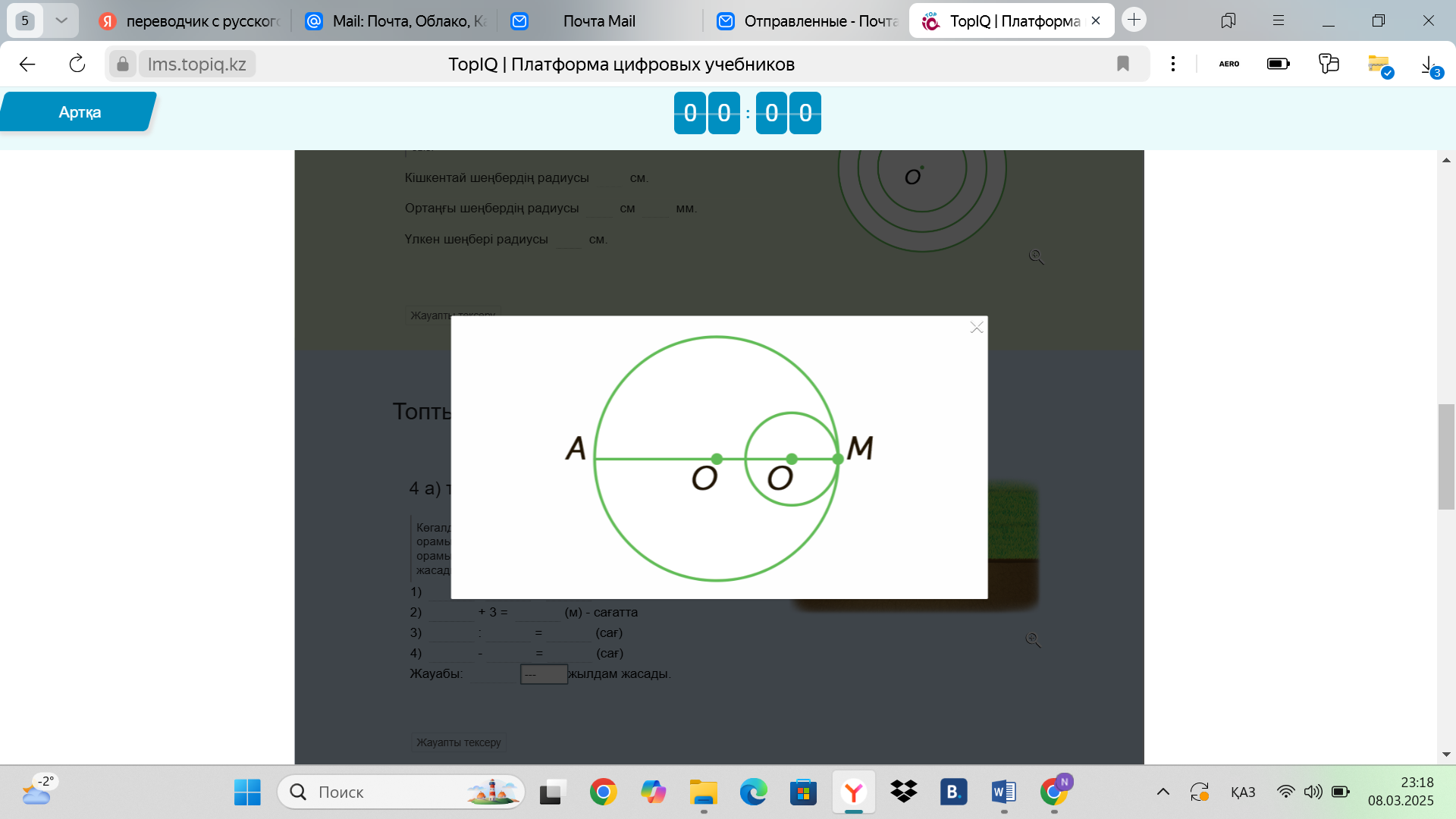Expand hidden system tray icons chevron

[x=1163, y=792]
